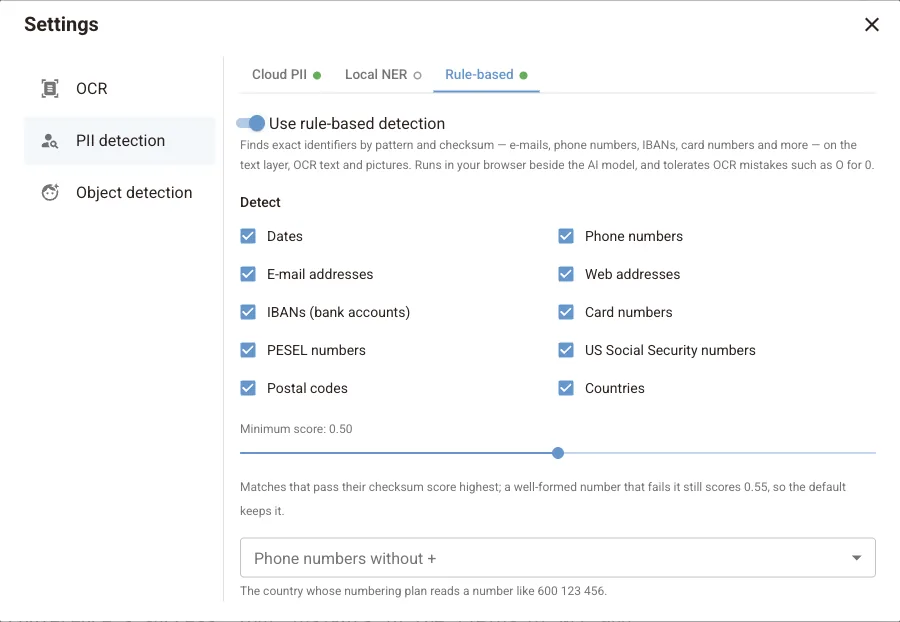Click the green status dot beside Cloud PII
Image resolution: width=900 pixels, height=622 pixels.
(x=317, y=75)
